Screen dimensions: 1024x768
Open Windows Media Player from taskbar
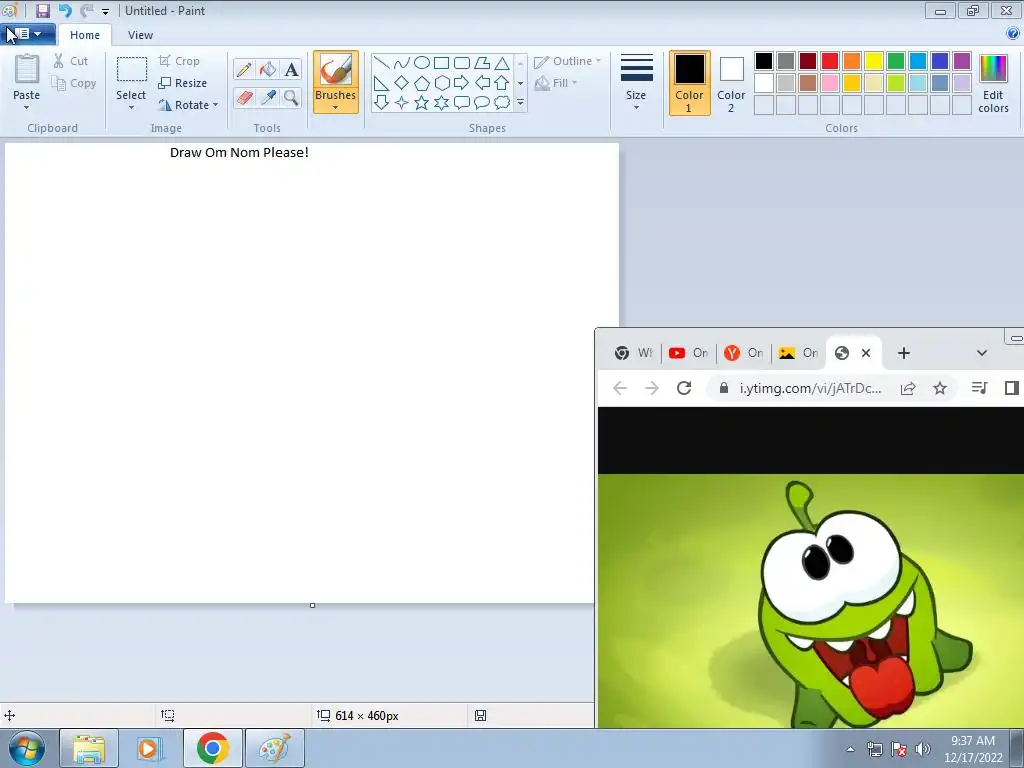click(x=149, y=748)
